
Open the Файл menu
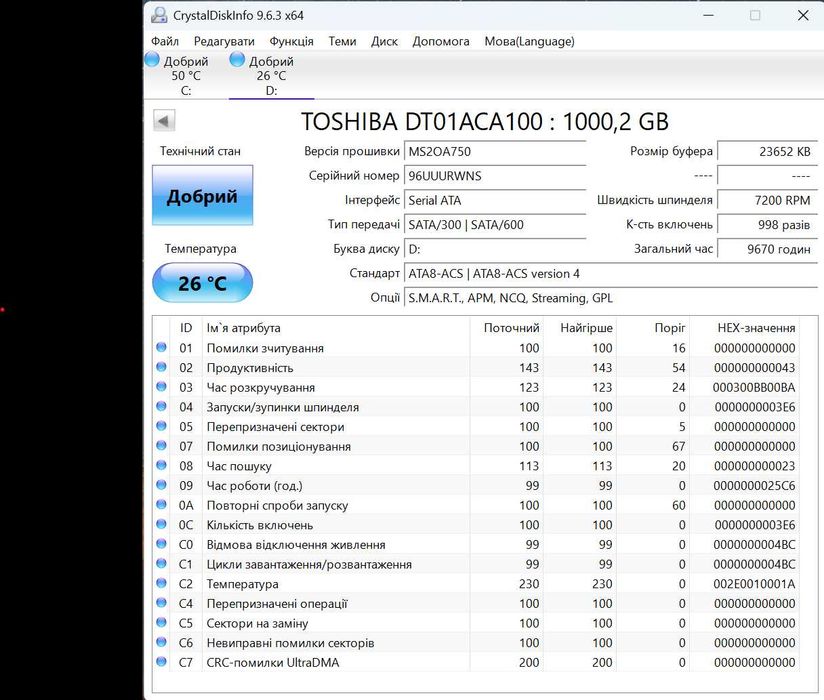tap(165, 41)
